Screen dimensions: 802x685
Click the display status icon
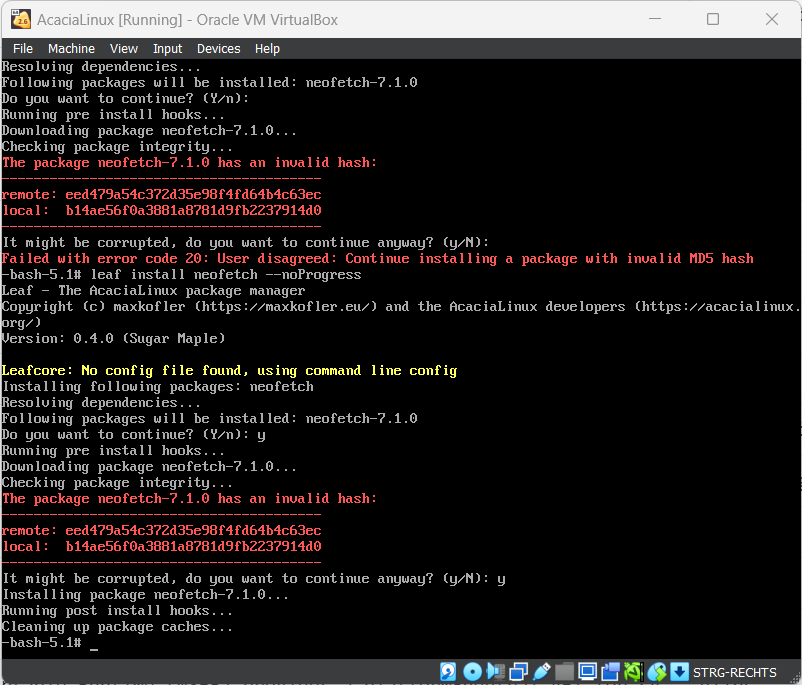[587, 671]
